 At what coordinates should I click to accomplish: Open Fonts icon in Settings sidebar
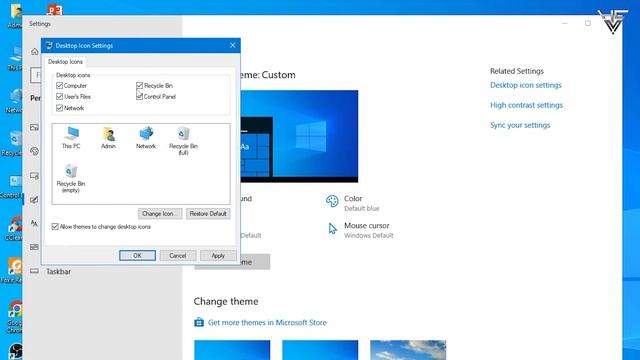(x=34, y=223)
